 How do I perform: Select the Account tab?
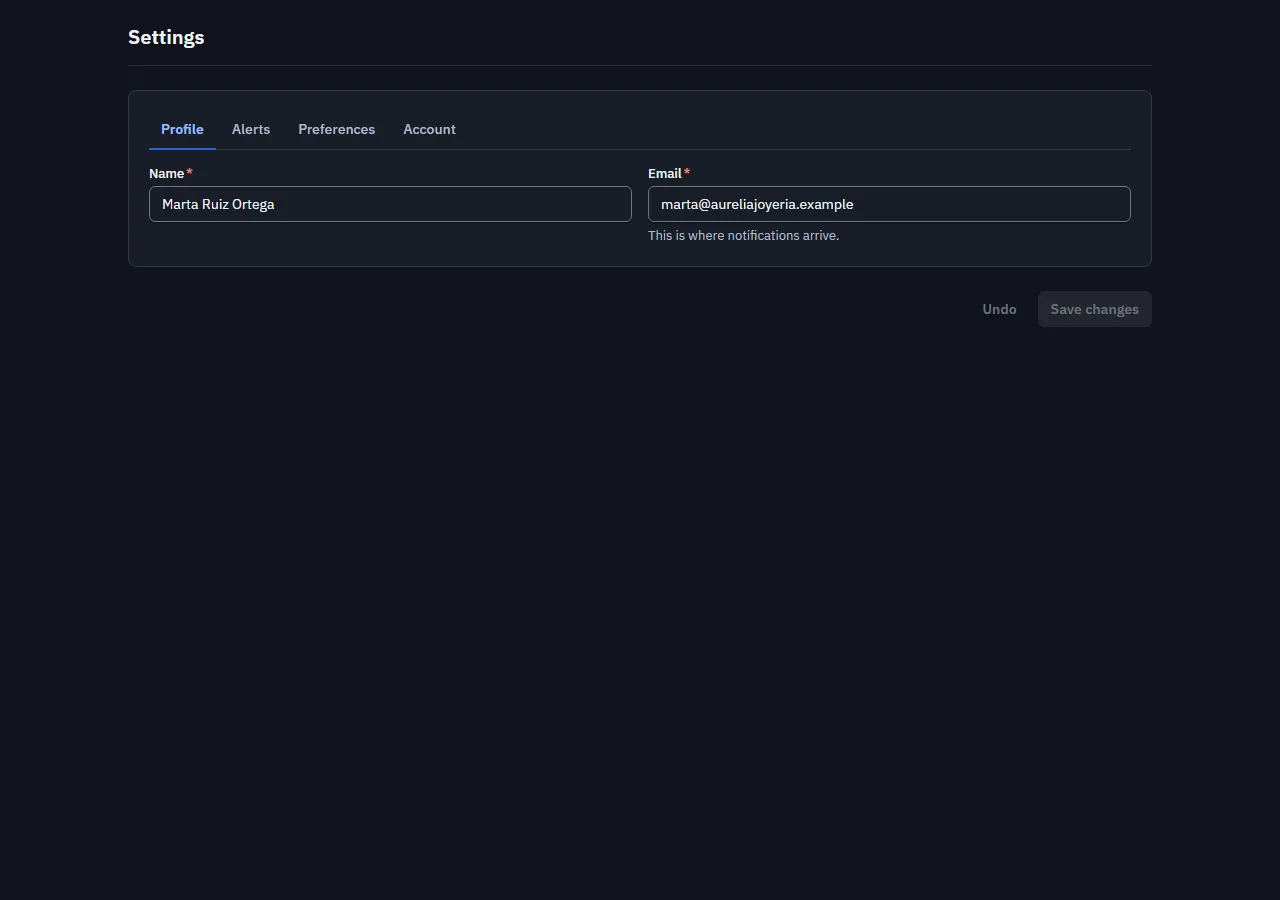click(x=429, y=129)
